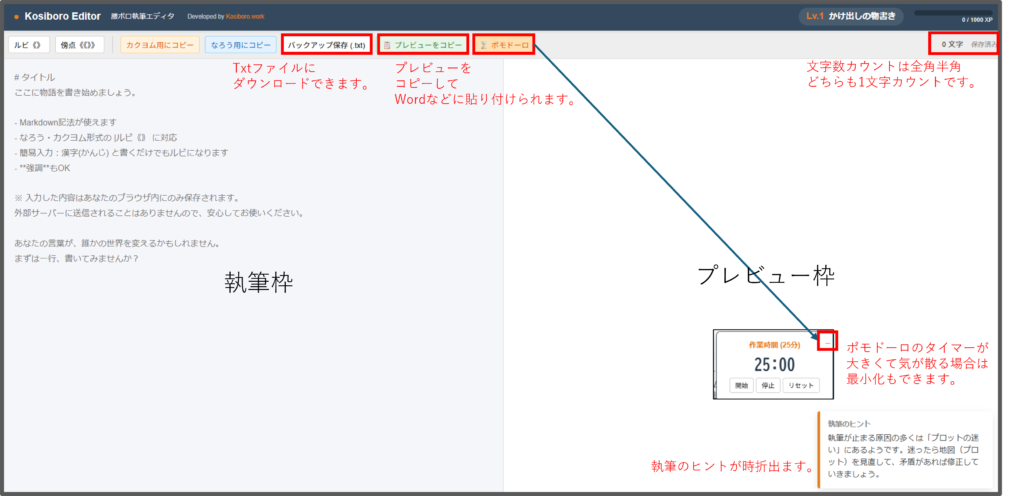Click the clipboard icon on プレビューをコピー

pos(388,45)
